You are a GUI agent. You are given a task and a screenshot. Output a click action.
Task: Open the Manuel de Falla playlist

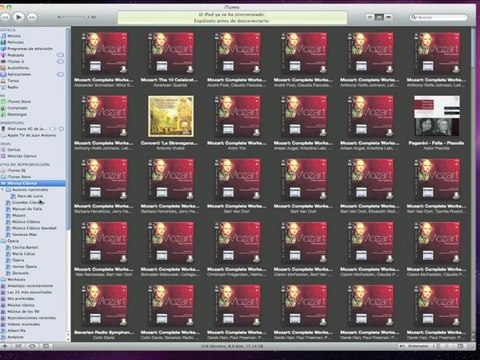(27, 209)
